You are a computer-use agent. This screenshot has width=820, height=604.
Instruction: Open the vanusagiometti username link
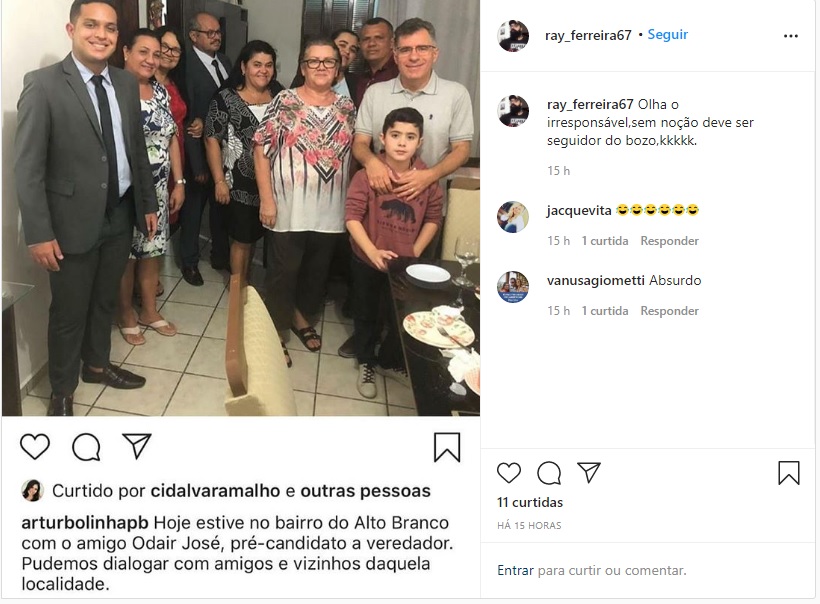(595, 281)
